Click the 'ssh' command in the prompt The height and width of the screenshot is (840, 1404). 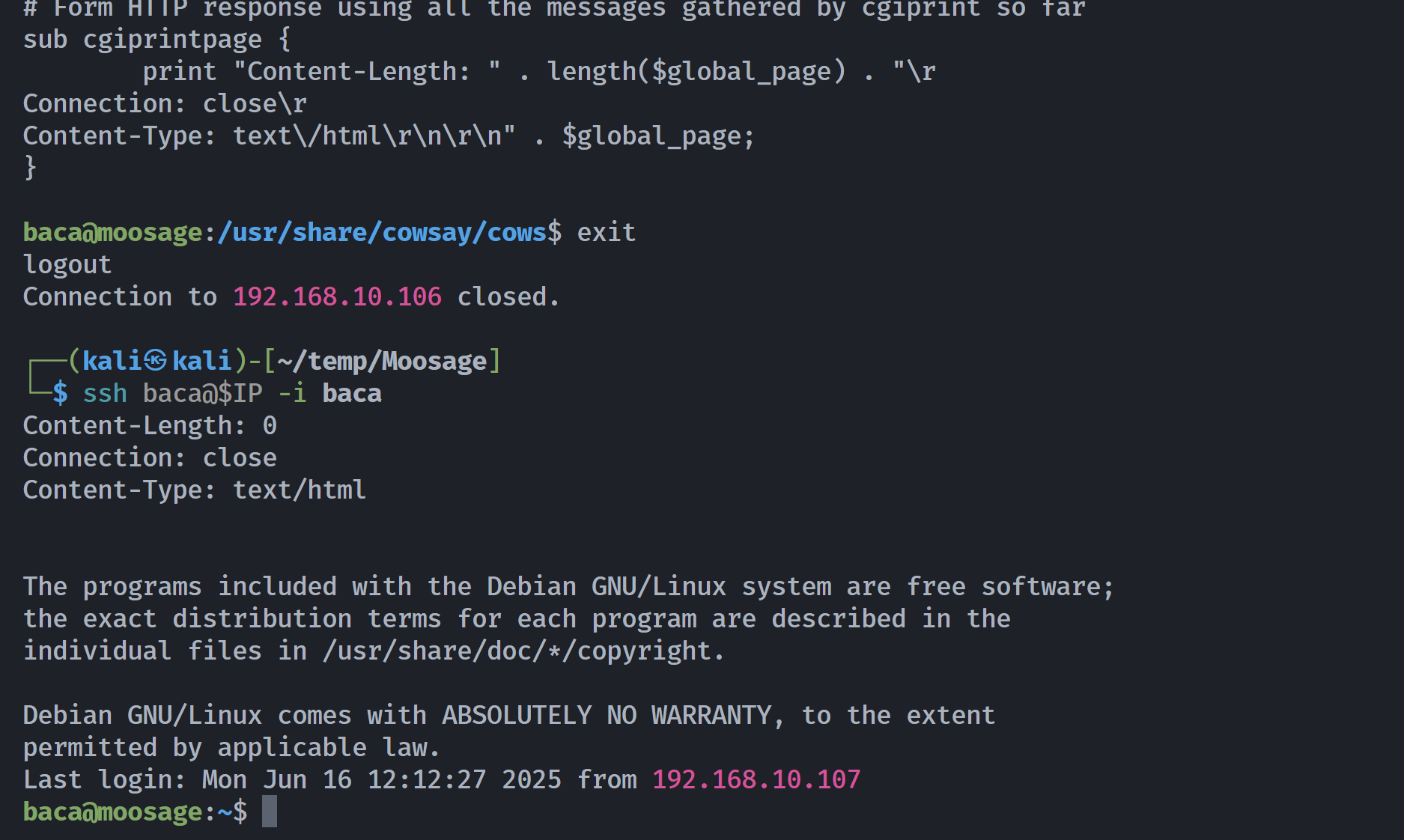tap(105, 393)
